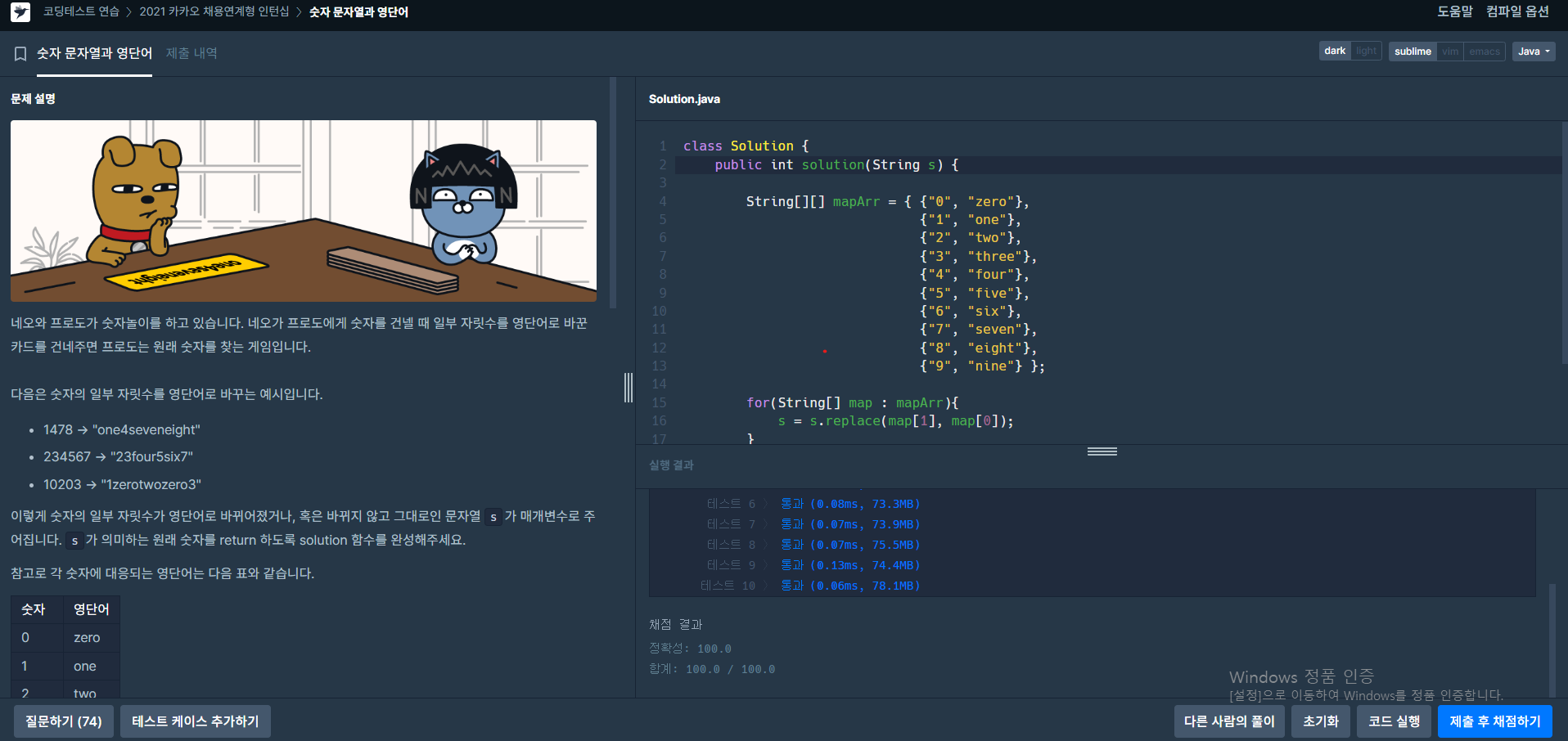Click the 문제 설명 heading
The height and width of the screenshot is (741, 1568).
tap(33, 99)
